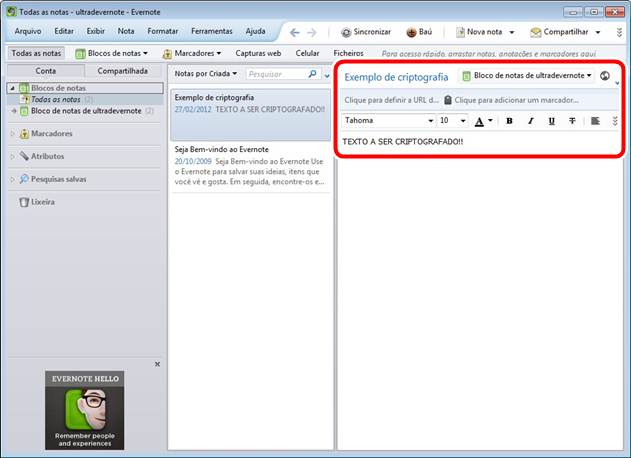The height and width of the screenshot is (458, 631).
Task: Click the Forward navigation arrow
Action: 312,32
